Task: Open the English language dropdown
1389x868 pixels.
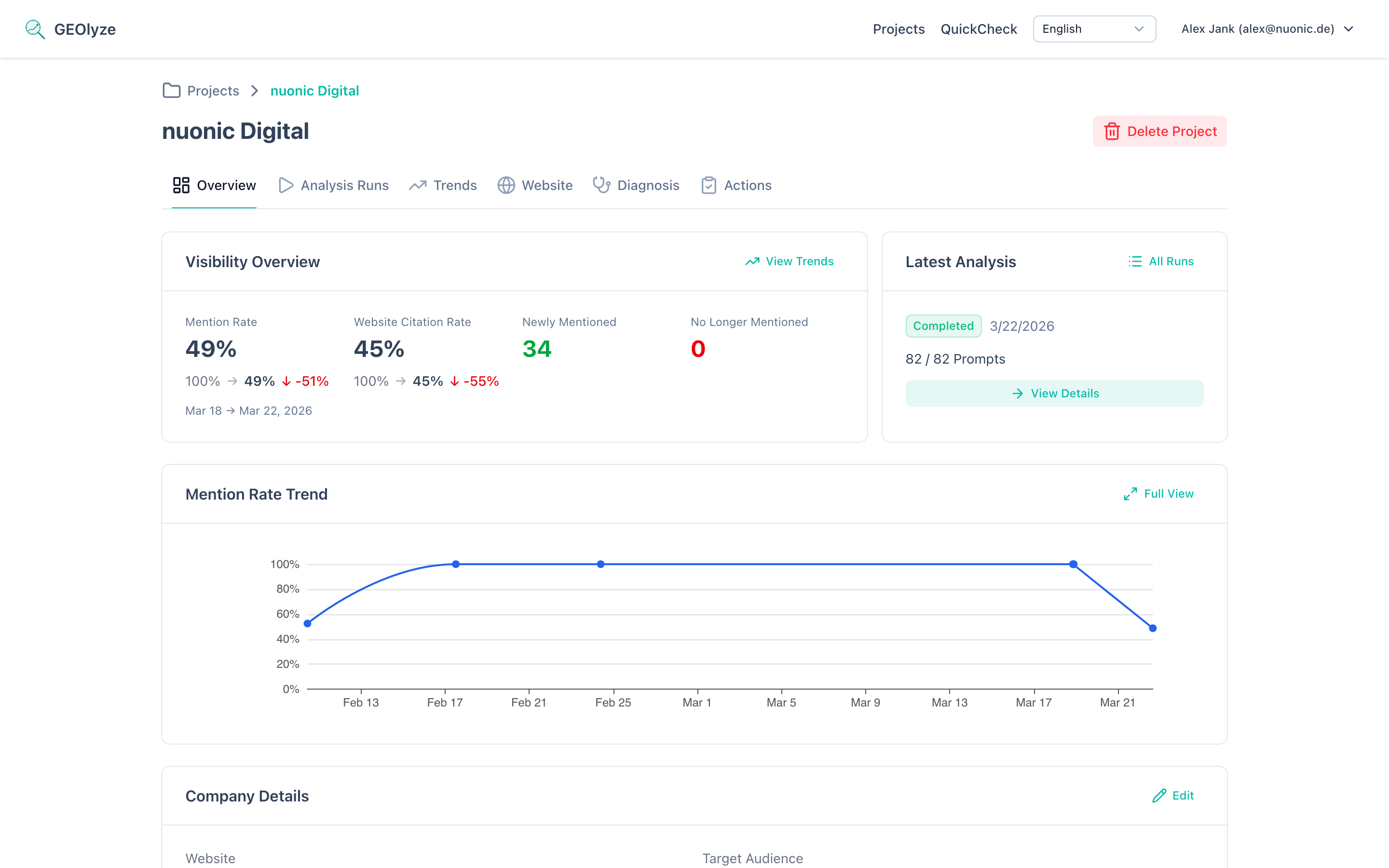Action: pyautogui.click(x=1093, y=29)
